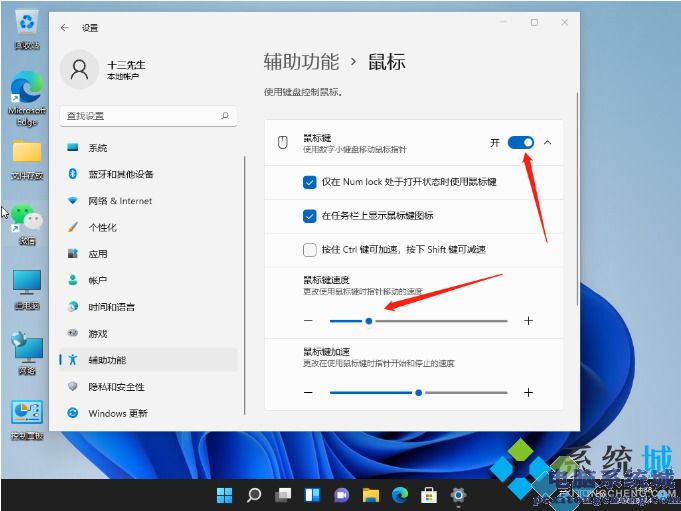The width and height of the screenshot is (681, 511).
Task: Open 隐私和安全性 settings category
Action: tap(148, 386)
